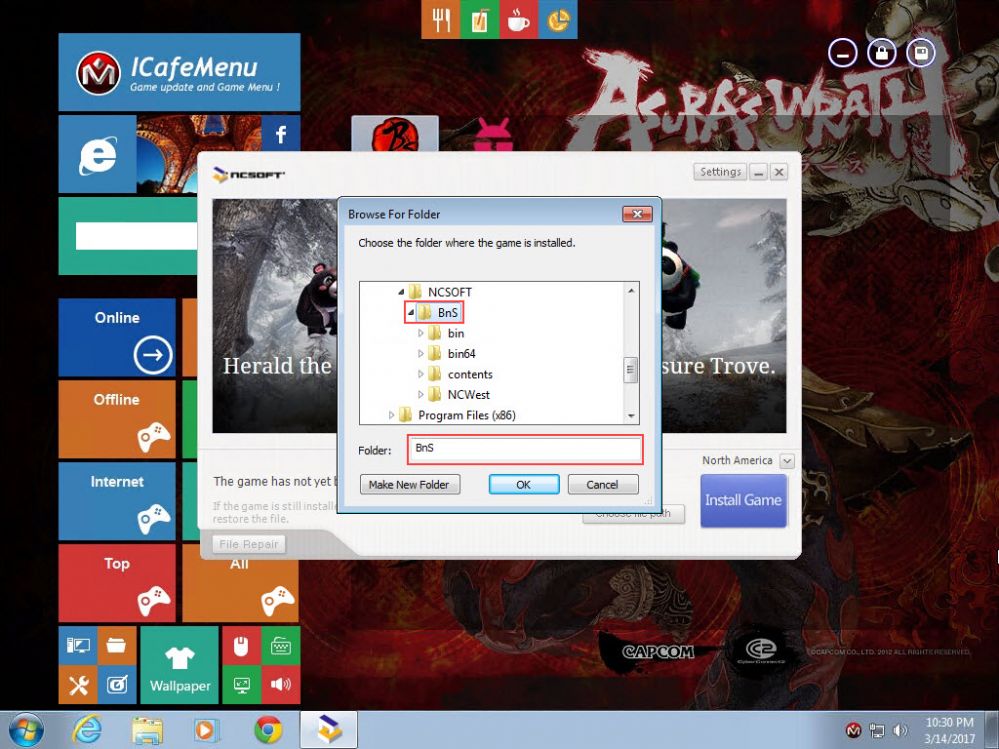
Task: Open the juice drink tile
Action: (479, 19)
